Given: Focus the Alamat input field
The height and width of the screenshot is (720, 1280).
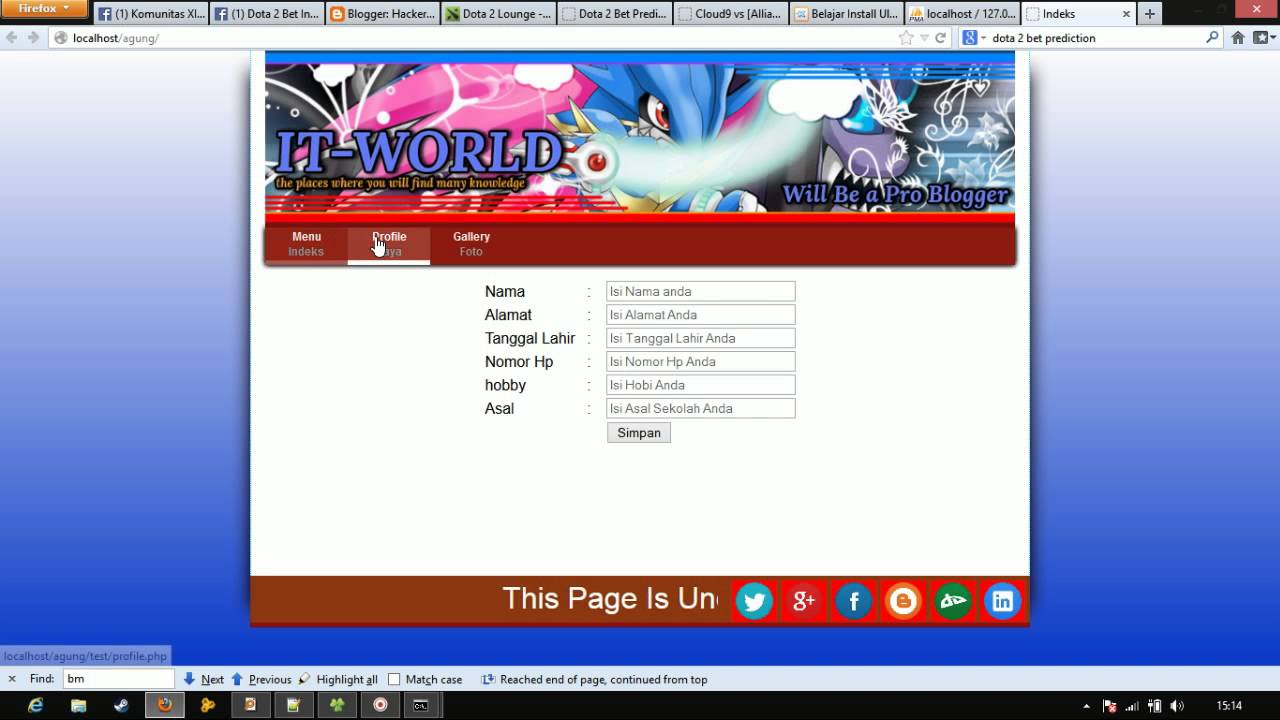Looking at the screenshot, I should 700,314.
